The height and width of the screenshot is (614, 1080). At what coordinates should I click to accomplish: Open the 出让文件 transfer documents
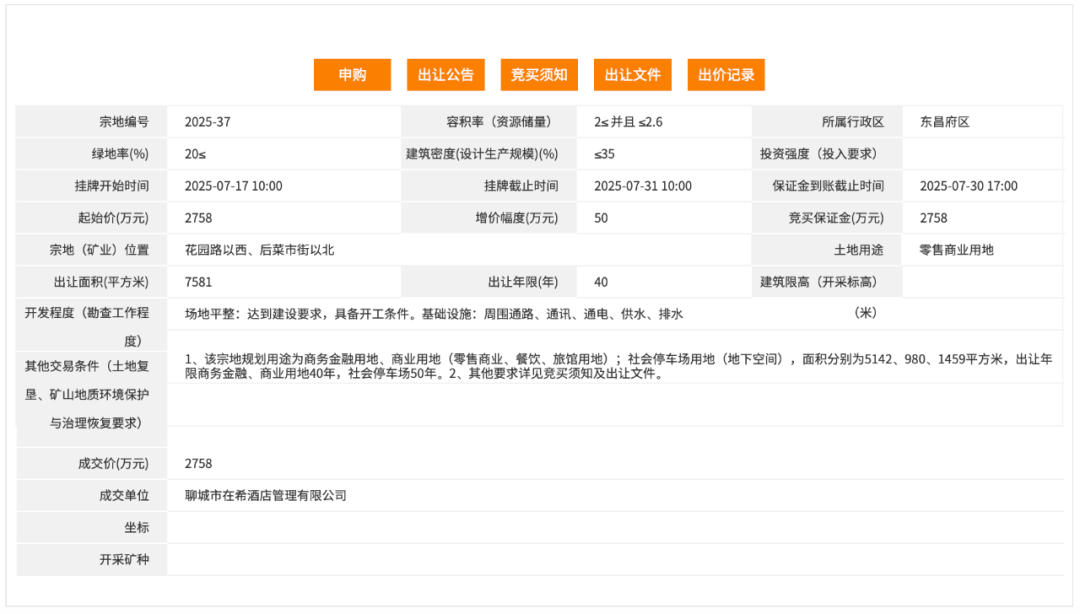point(634,74)
